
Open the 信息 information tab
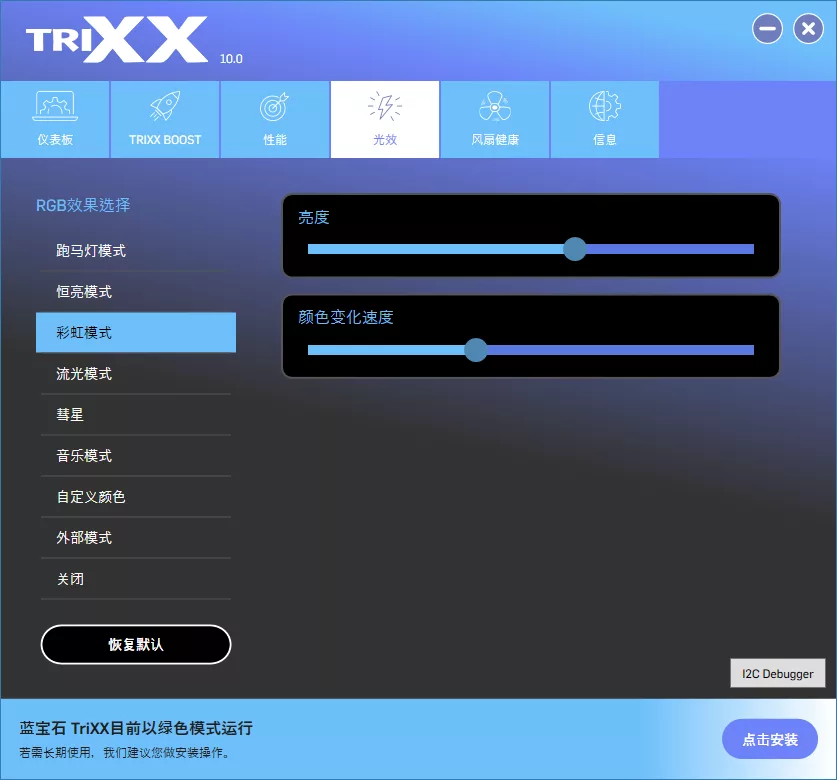(605, 120)
